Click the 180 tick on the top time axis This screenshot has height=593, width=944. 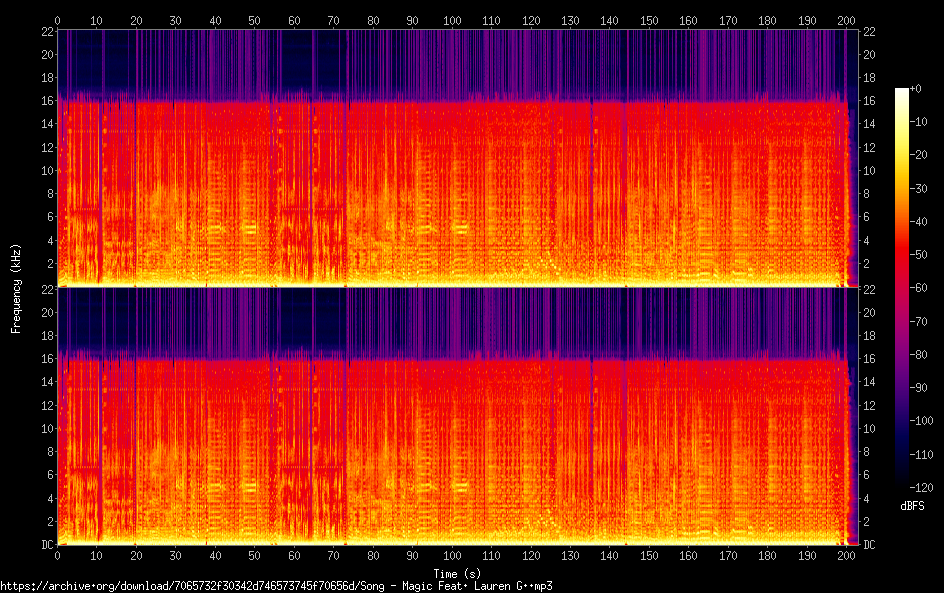pyautogui.click(x=767, y=20)
